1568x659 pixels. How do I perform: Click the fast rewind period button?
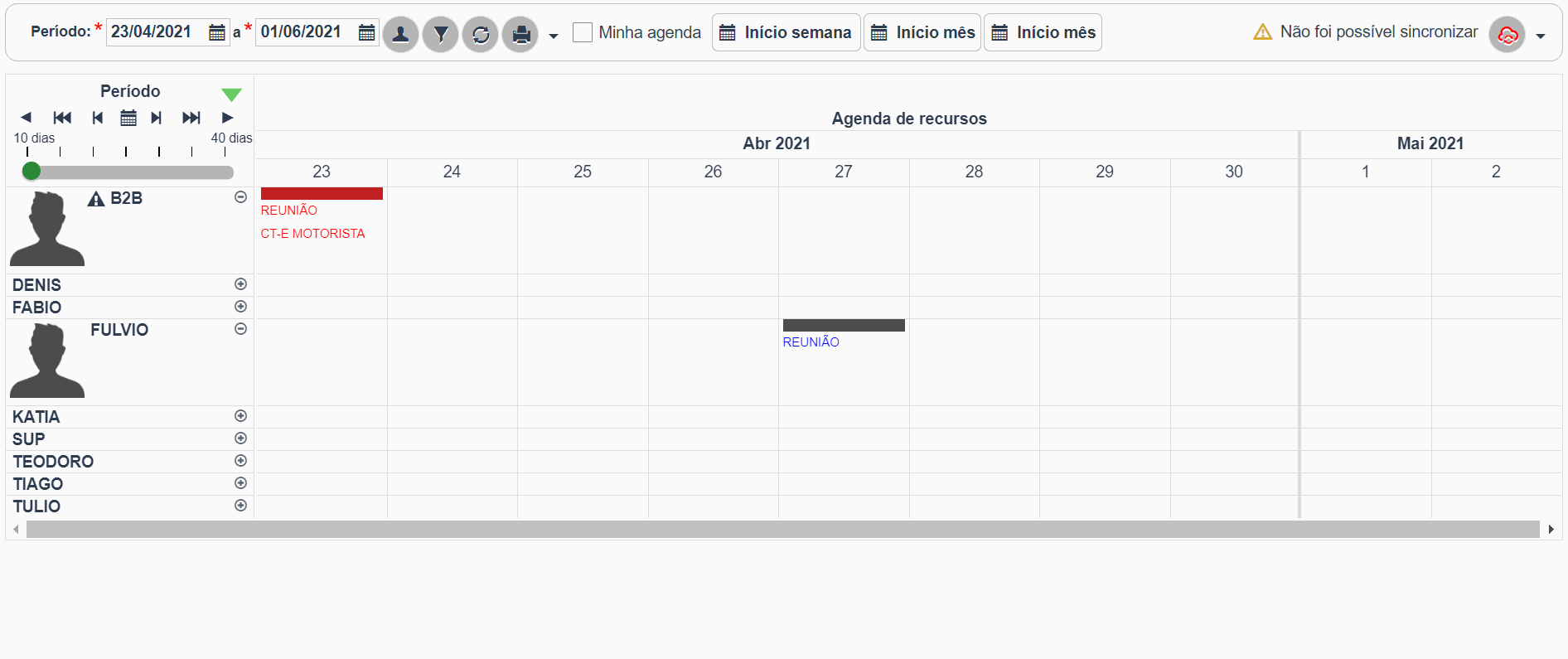62,118
